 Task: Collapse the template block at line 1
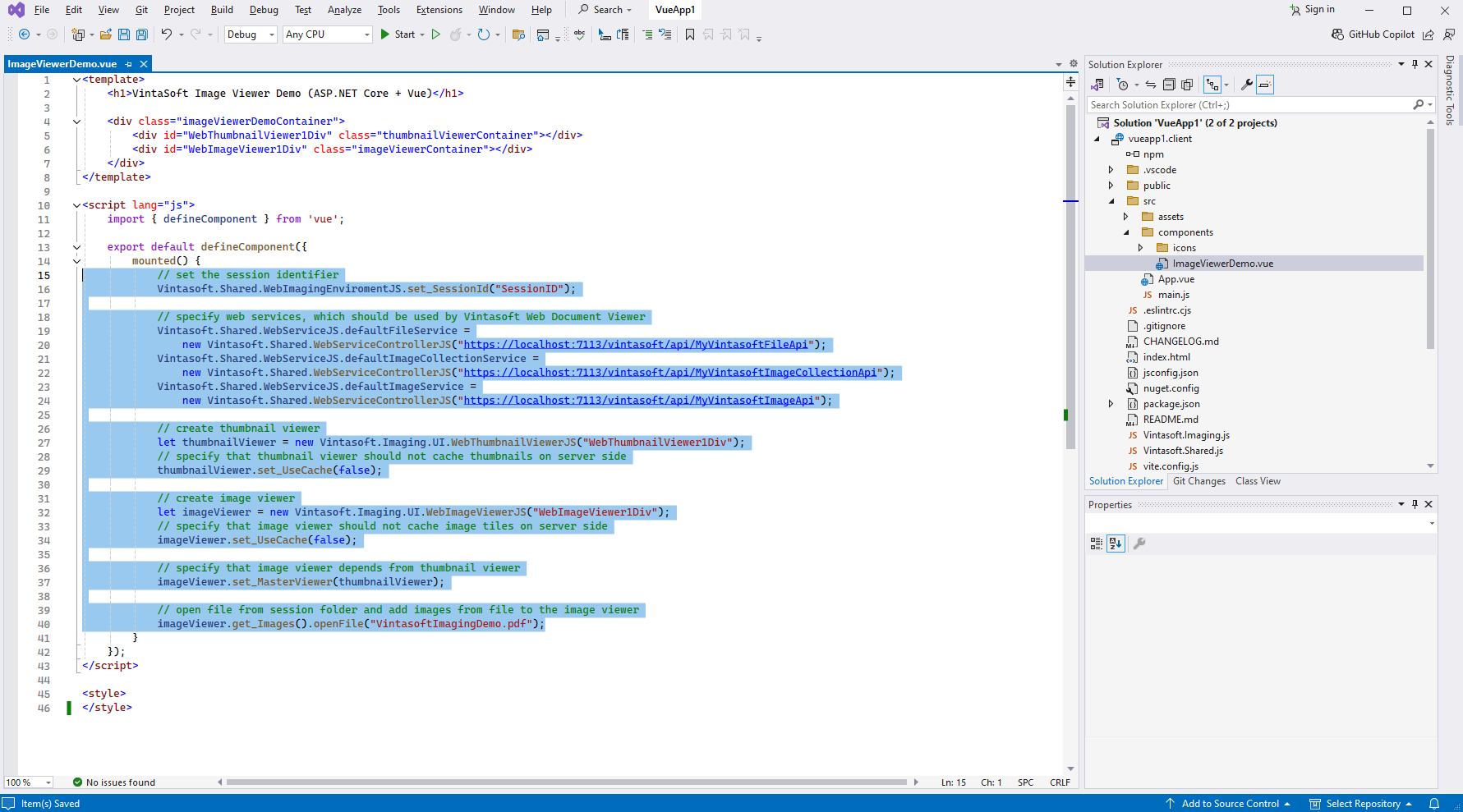[x=76, y=80]
